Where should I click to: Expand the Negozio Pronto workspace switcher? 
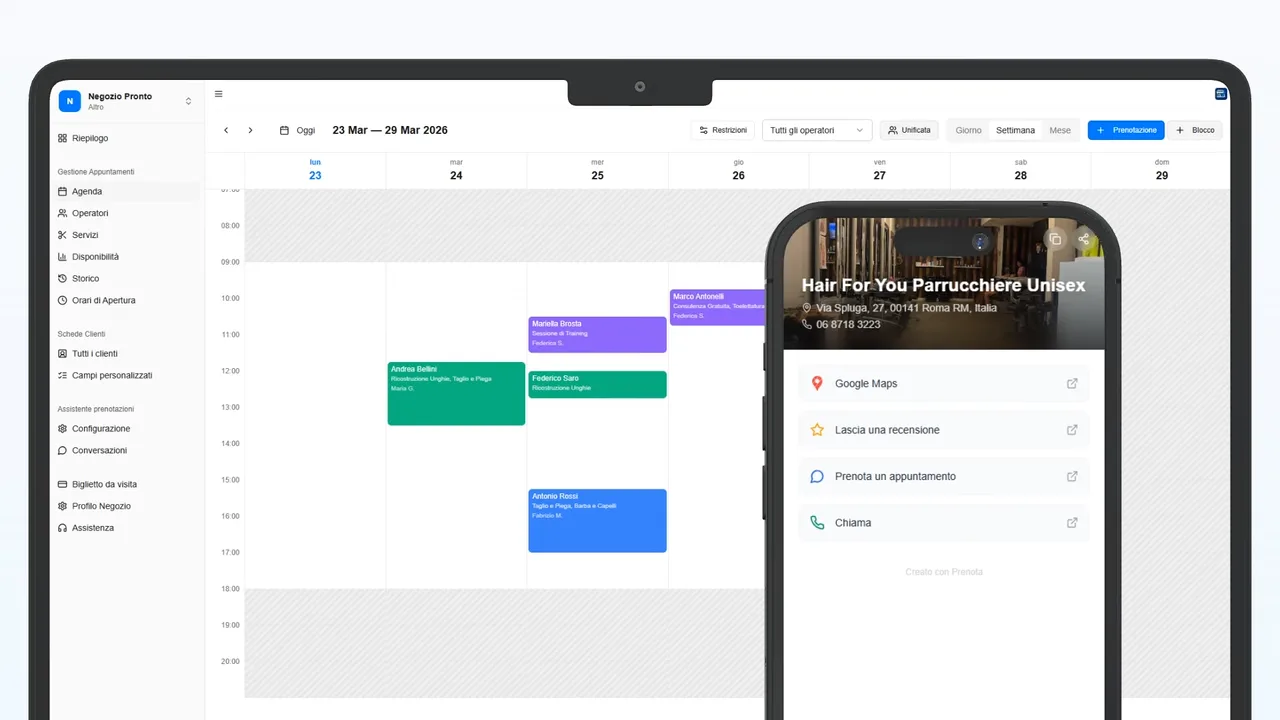188,101
